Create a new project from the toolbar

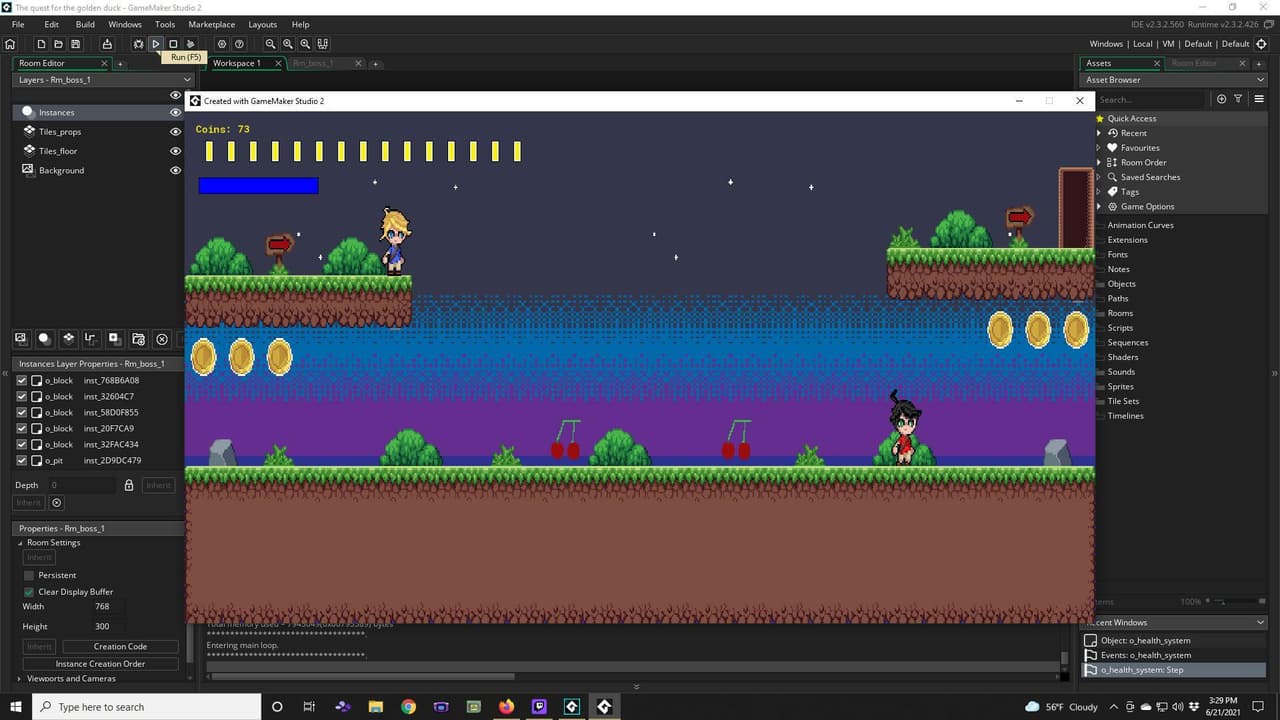tap(41, 44)
